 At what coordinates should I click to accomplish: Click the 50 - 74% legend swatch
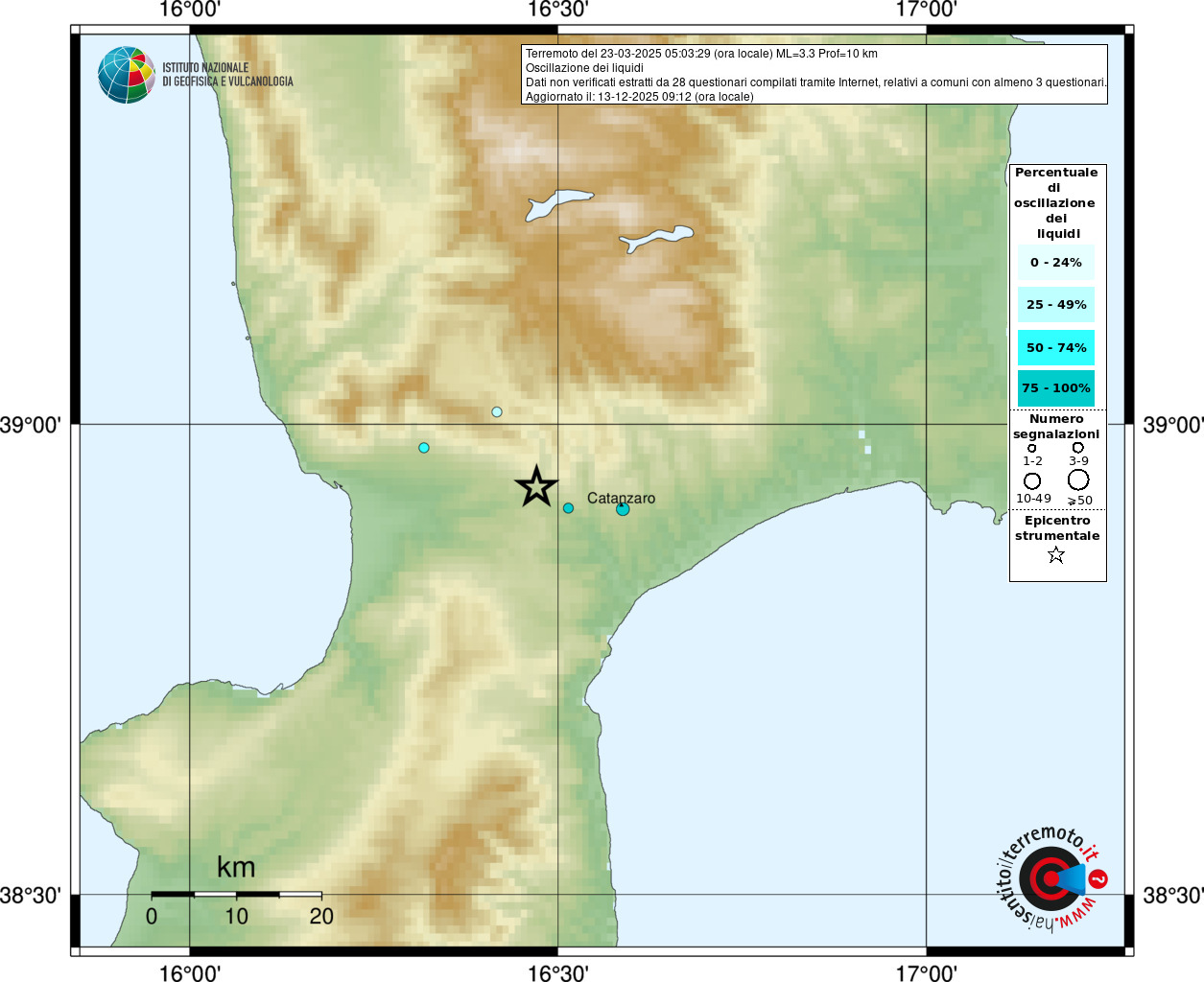pos(1056,348)
